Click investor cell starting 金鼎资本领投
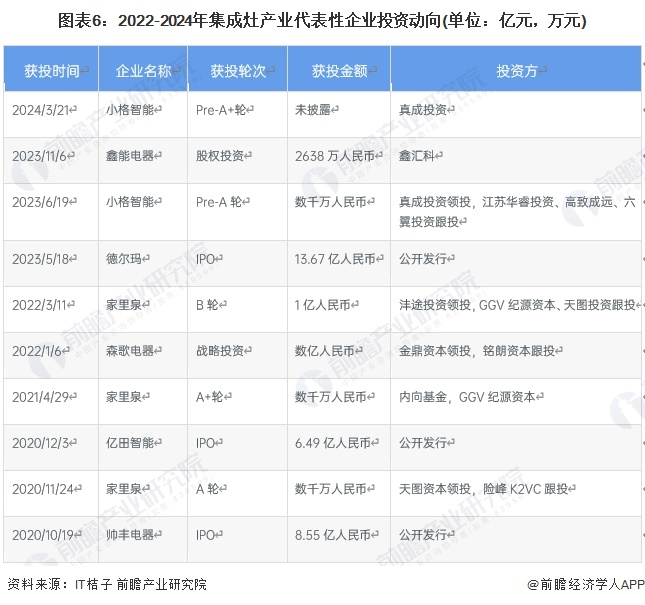This screenshot has width=645, height=605. [x=516, y=356]
